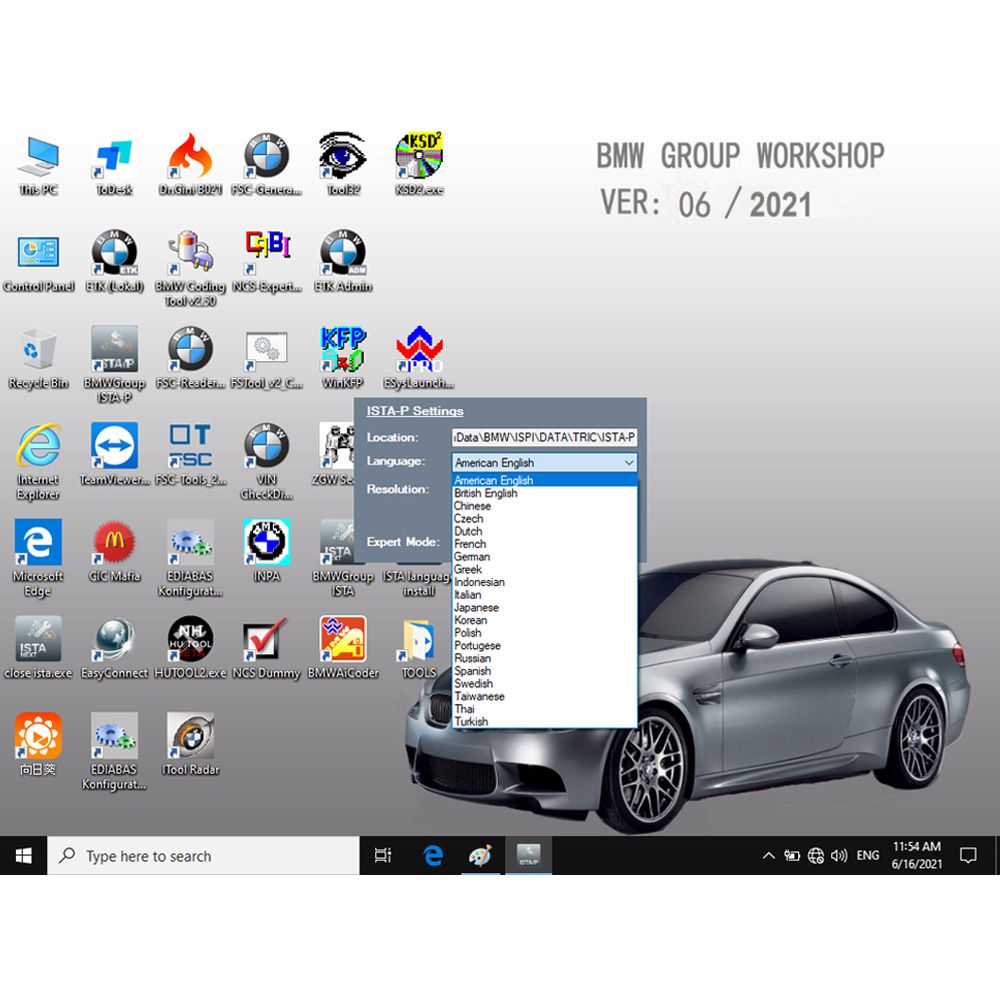Launch the ITool Radar shortcut
This screenshot has height=1000, width=1000.
(x=190, y=744)
